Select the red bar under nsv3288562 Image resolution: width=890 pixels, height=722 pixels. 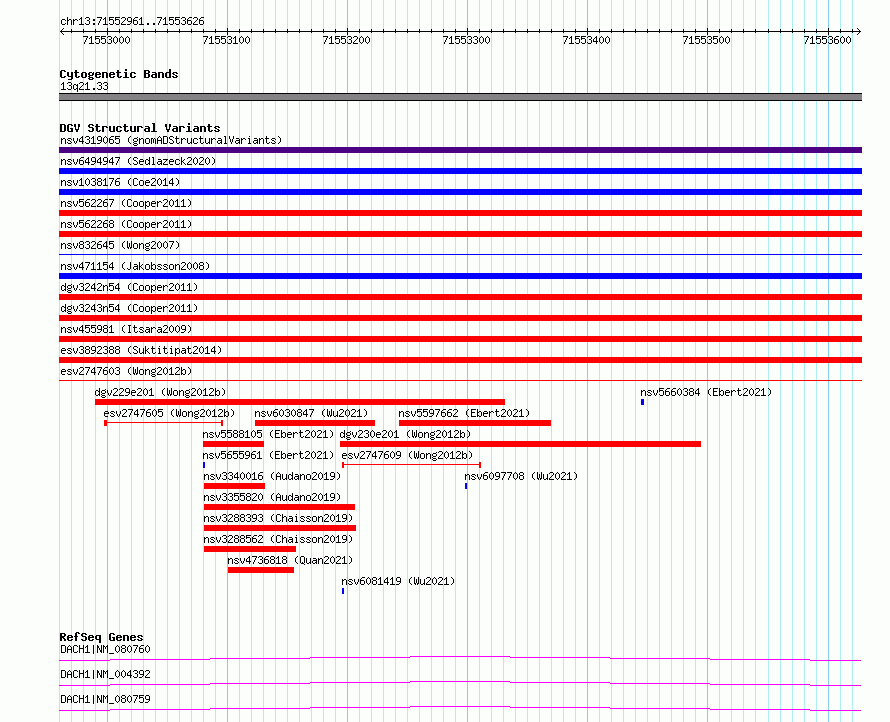[x=250, y=549]
